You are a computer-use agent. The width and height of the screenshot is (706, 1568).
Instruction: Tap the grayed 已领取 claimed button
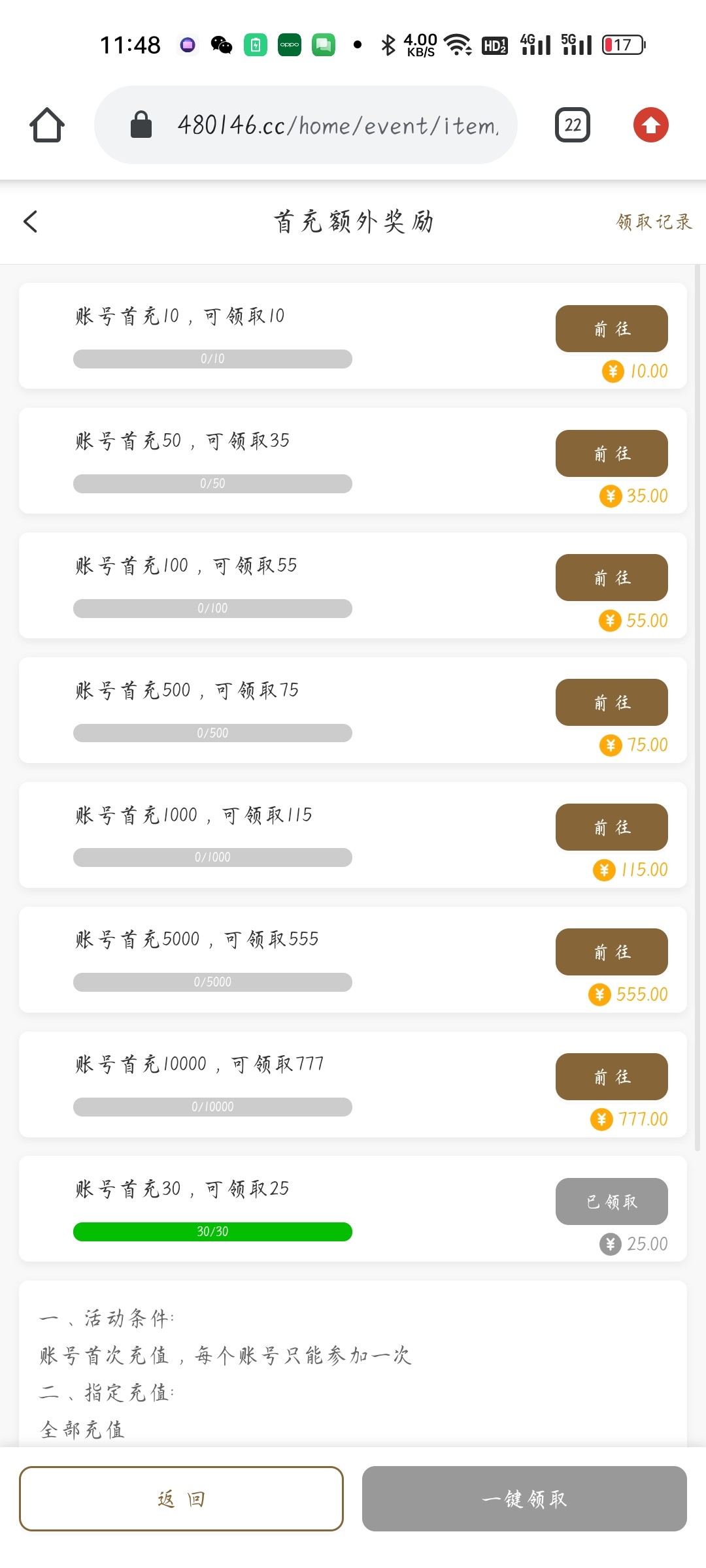[x=611, y=1201]
